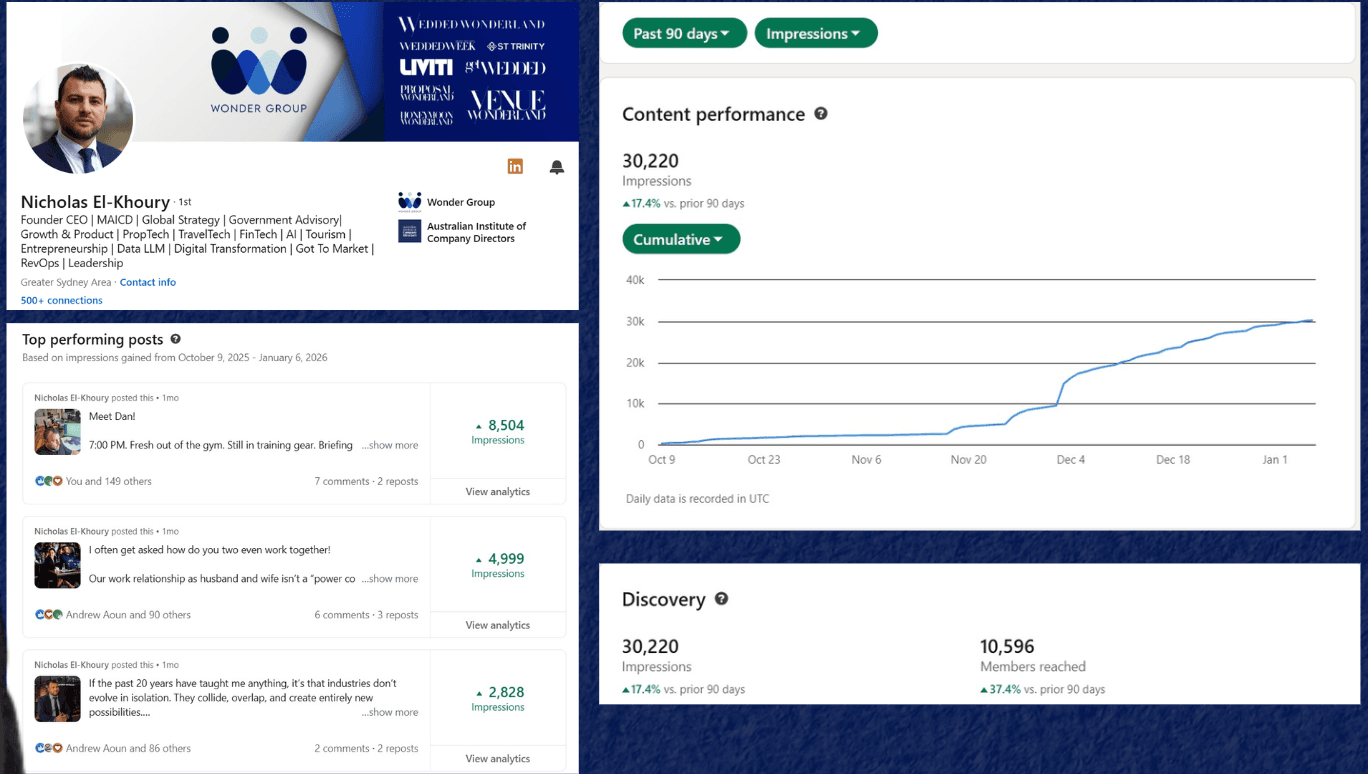Click help icon next to Content performance

(x=821, y=114)
